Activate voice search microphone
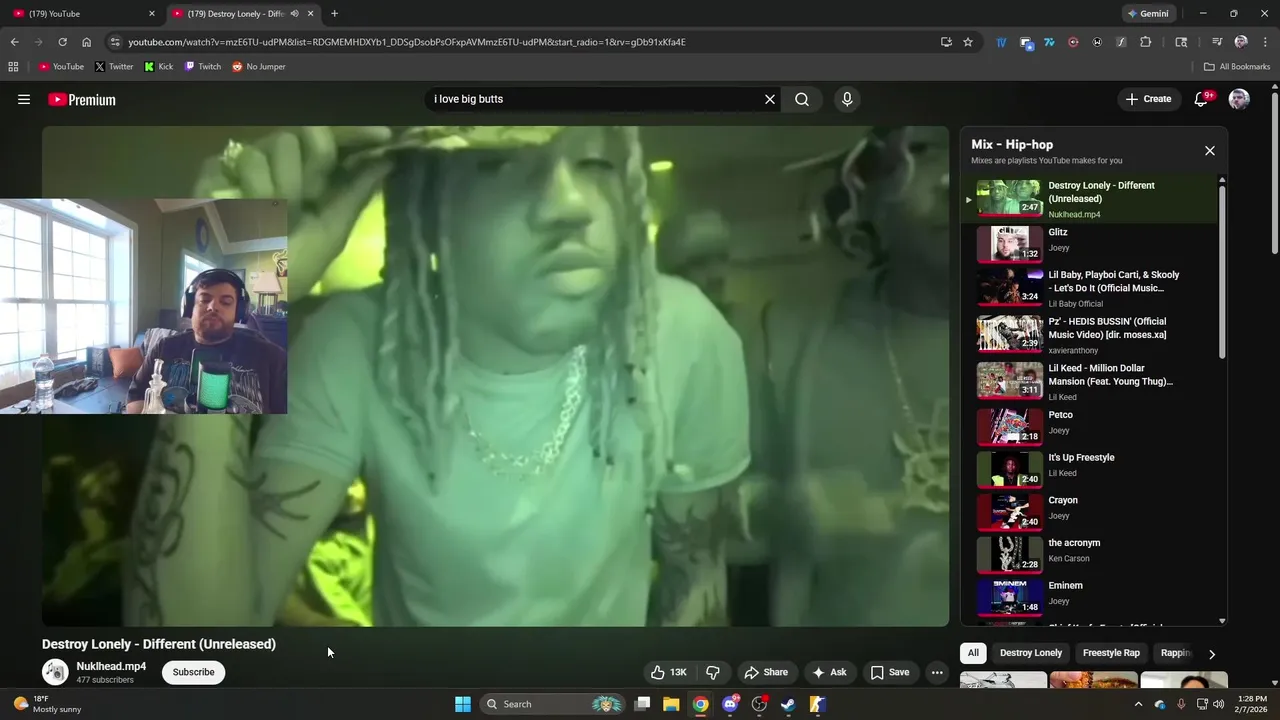This screenshot has height=720, width=1280. 847,99
